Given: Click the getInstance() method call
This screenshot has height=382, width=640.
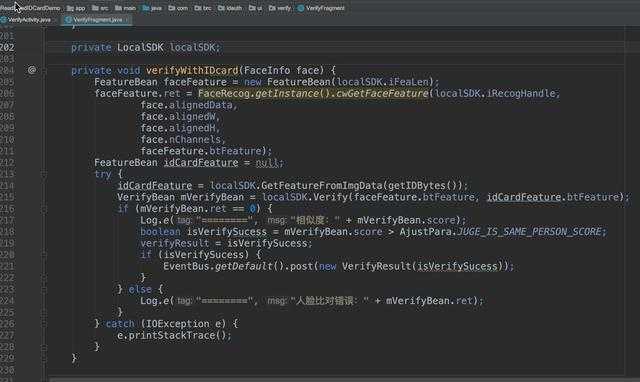Looking at the screenshot, I should [x=293, y=93].
